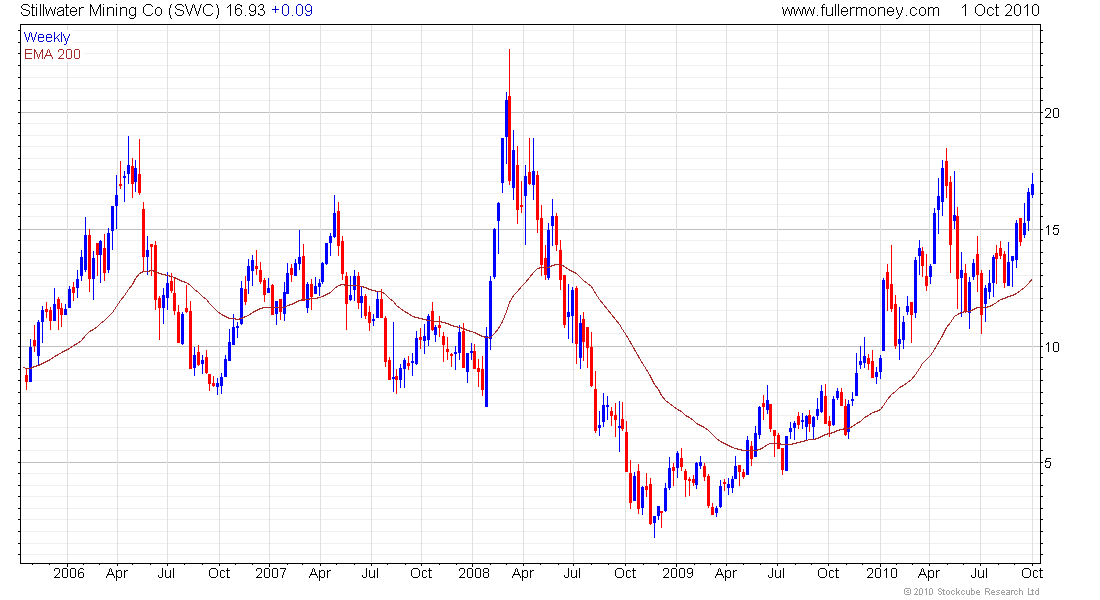Click the Stockcube Research Ltd copyright text
The image size is (1100, 600).
pos(972,592)
